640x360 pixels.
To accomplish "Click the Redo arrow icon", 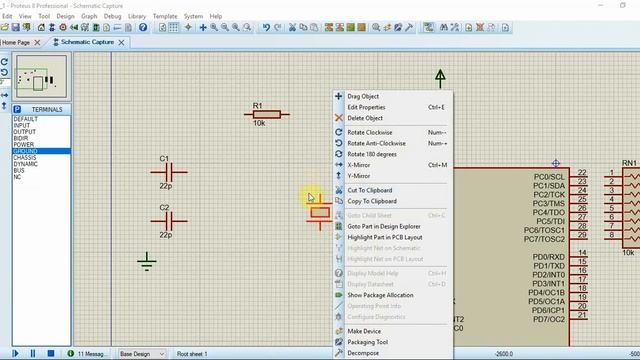I will 278,27.
